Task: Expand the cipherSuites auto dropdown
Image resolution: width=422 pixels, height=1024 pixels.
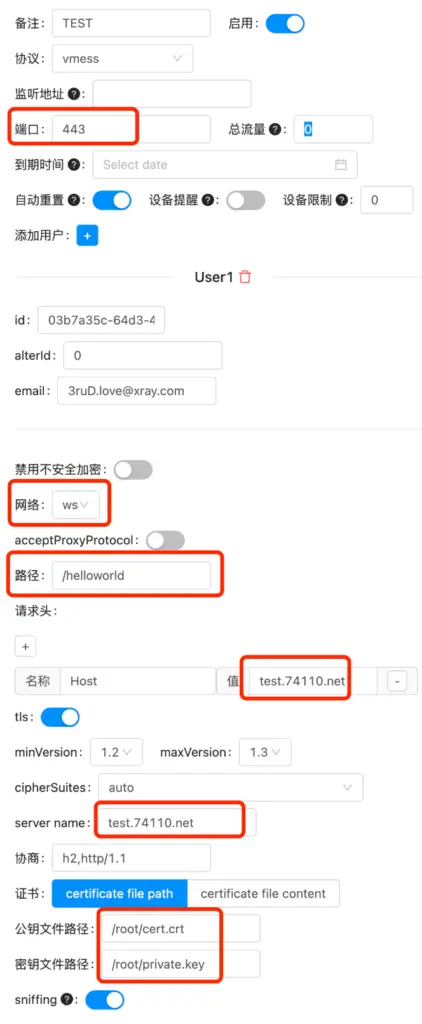Action: pos(231,788)
